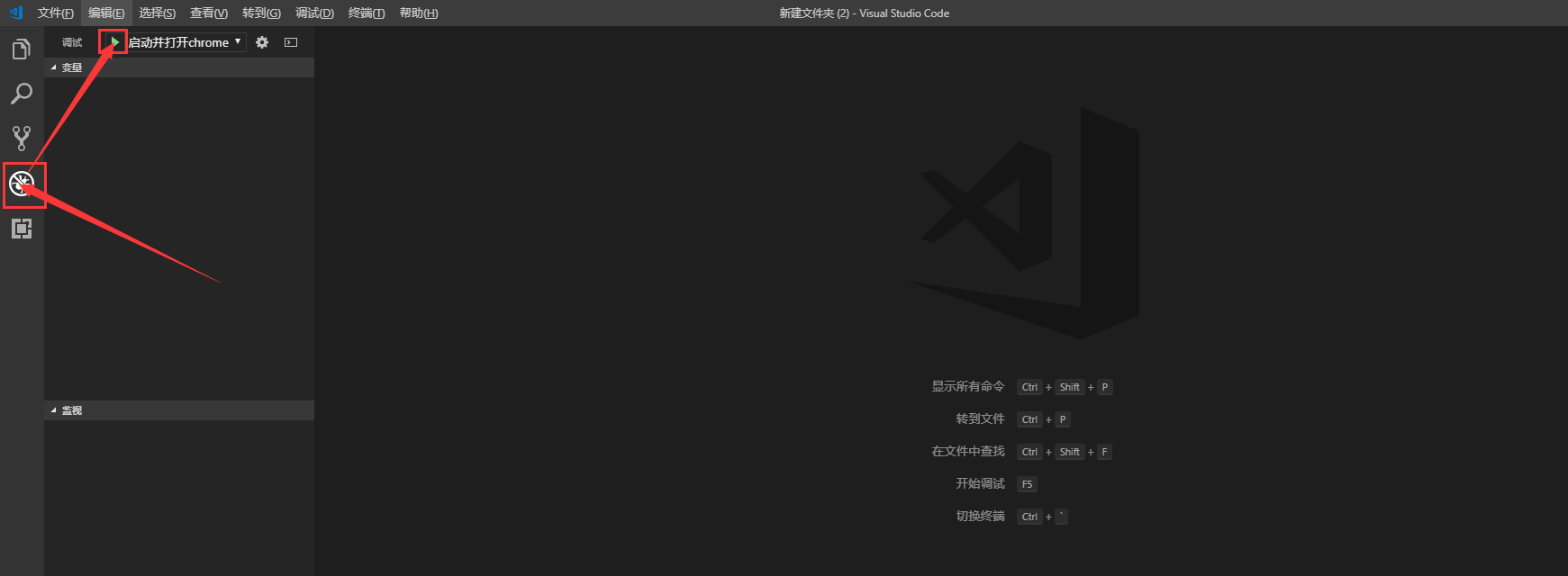
Task: Open the debug console icon
Action: [291, 42]
